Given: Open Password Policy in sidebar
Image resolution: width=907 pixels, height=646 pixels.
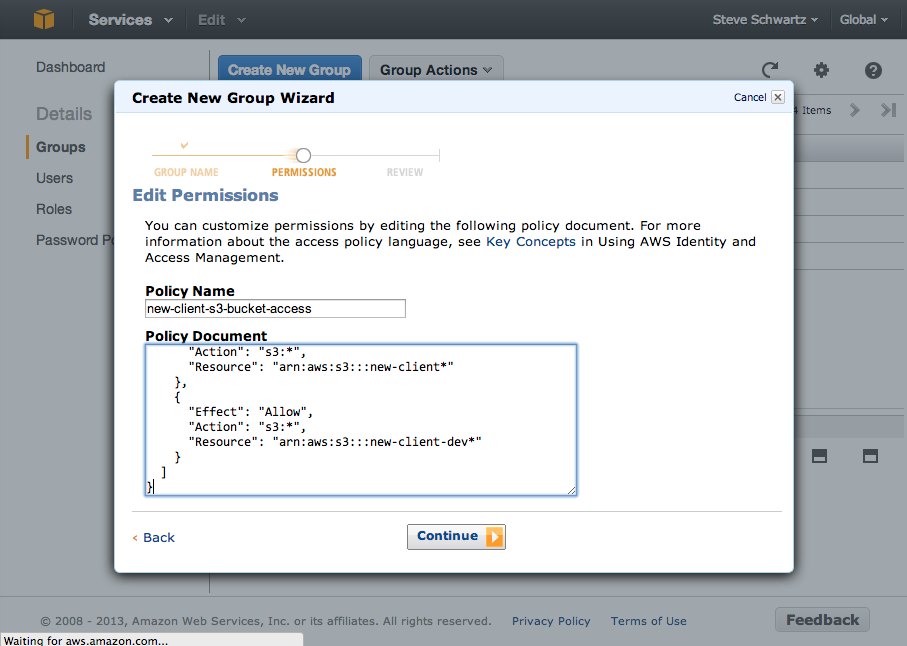Looking at the screenshot, I should (75, 240).
